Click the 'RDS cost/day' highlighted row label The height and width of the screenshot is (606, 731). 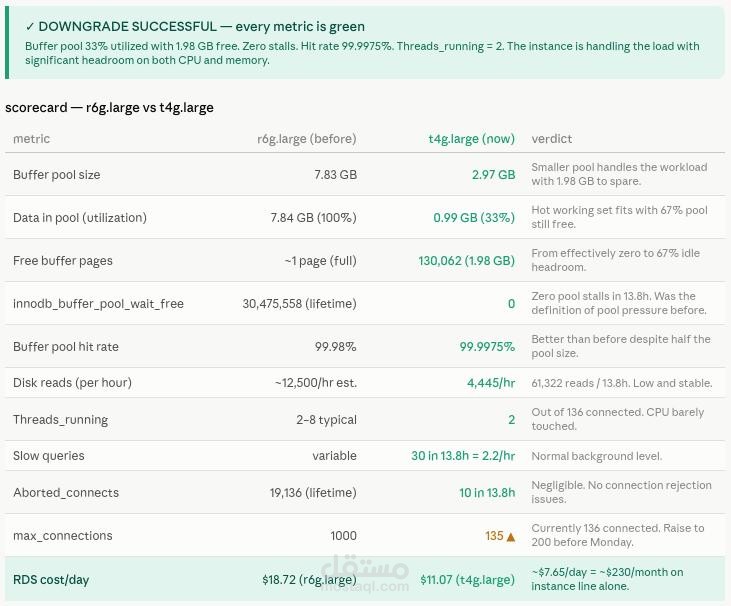(51, 580)
